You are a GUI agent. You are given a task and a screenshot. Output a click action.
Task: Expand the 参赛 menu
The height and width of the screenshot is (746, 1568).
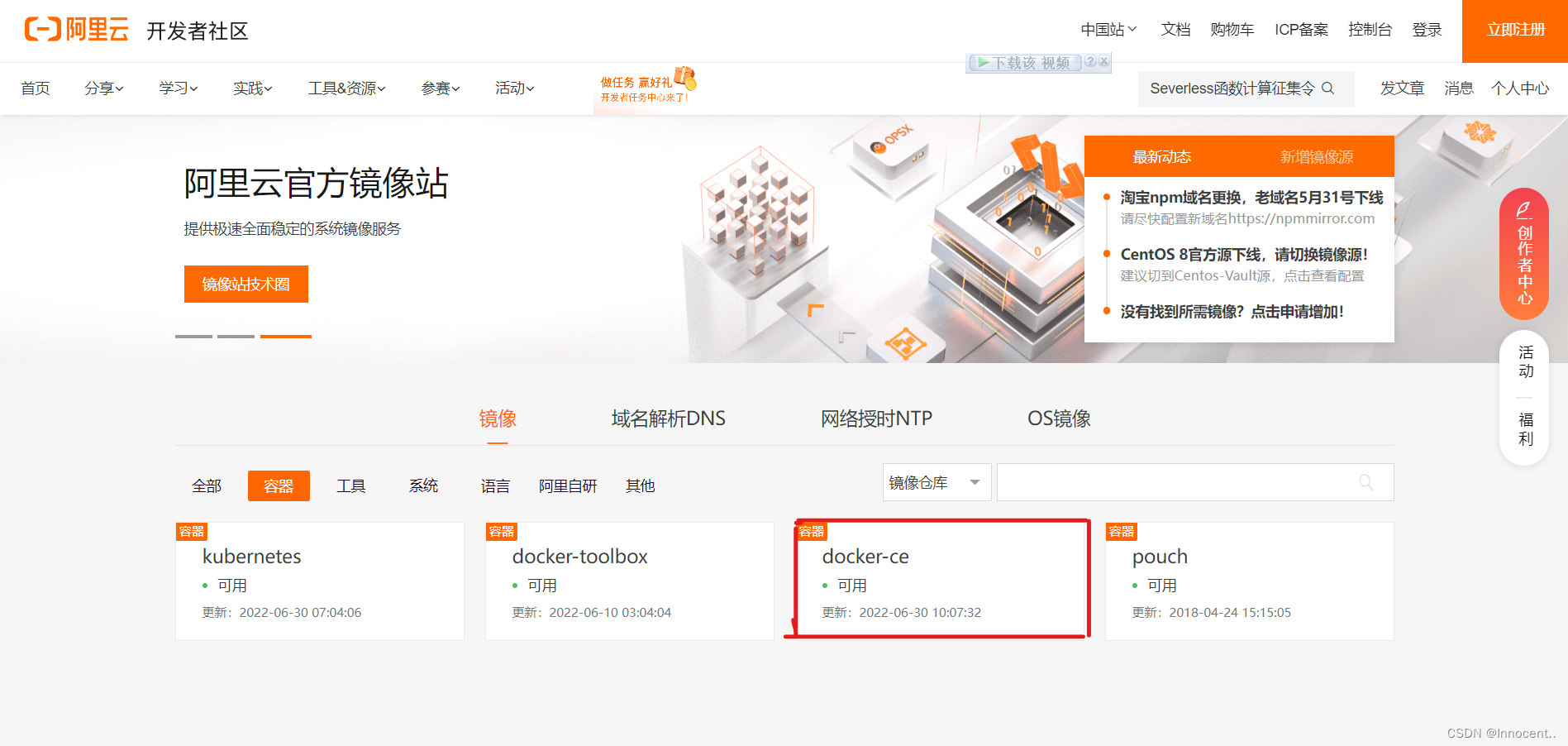click(441, 88)
